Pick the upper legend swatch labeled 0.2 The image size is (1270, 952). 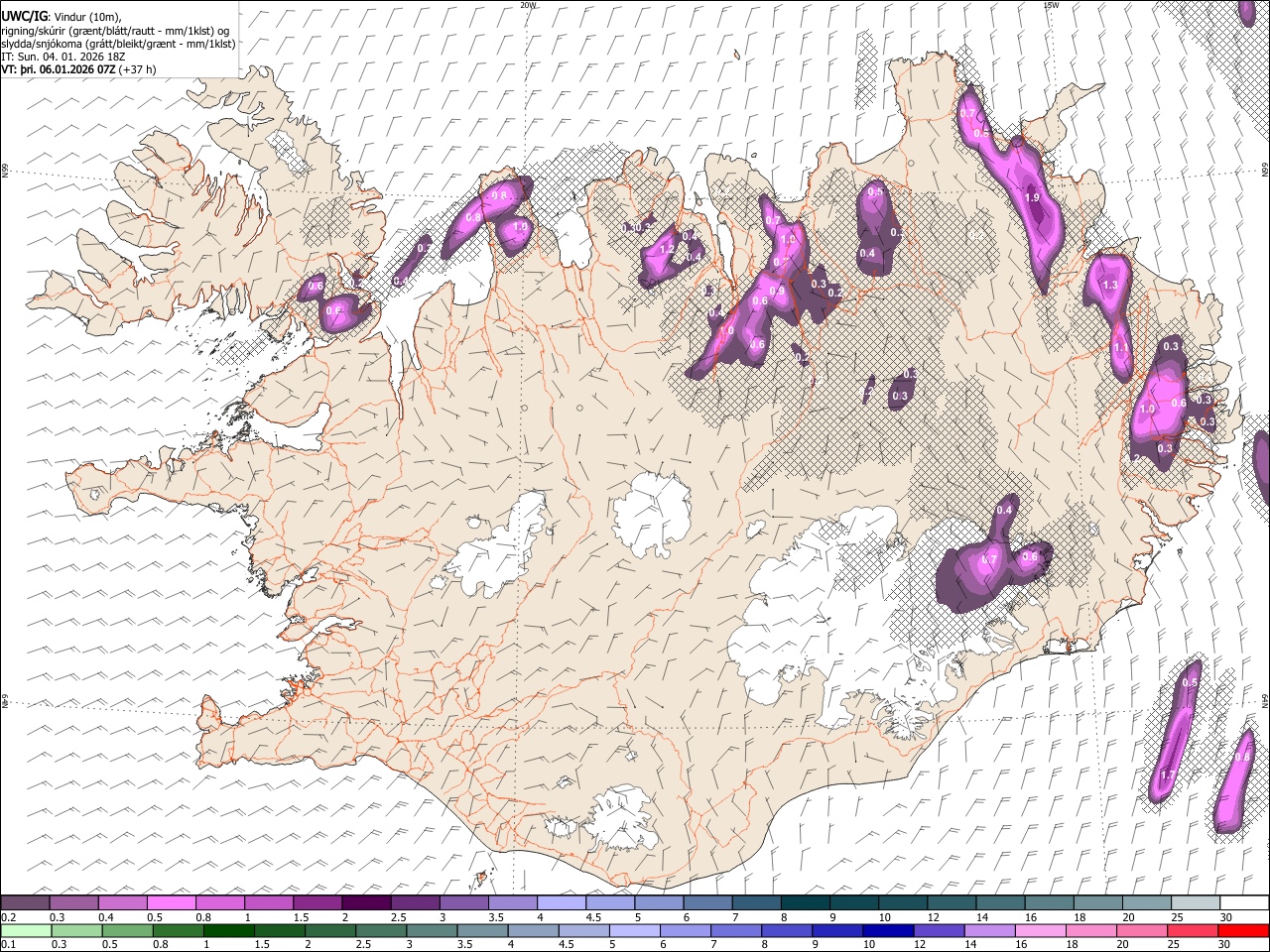point(25,903)
